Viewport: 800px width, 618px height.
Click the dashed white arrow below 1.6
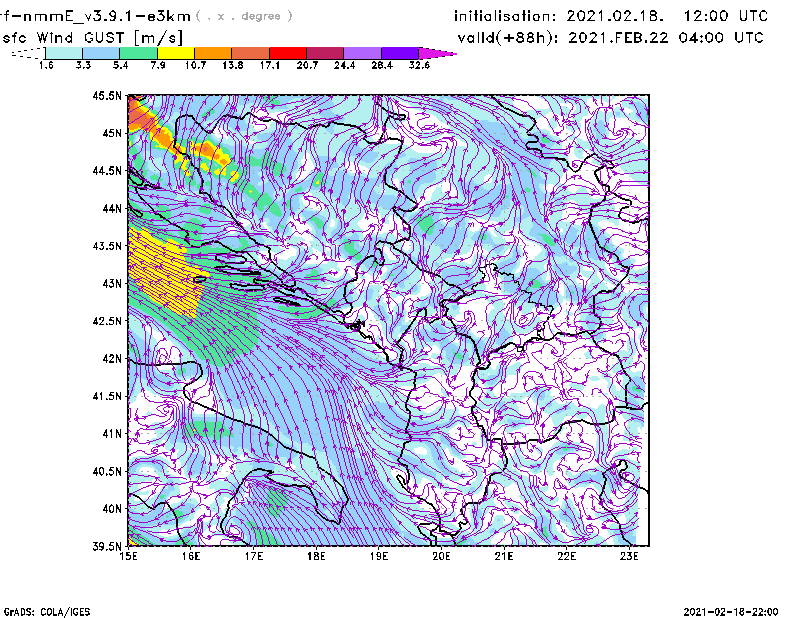pos(28,53)
